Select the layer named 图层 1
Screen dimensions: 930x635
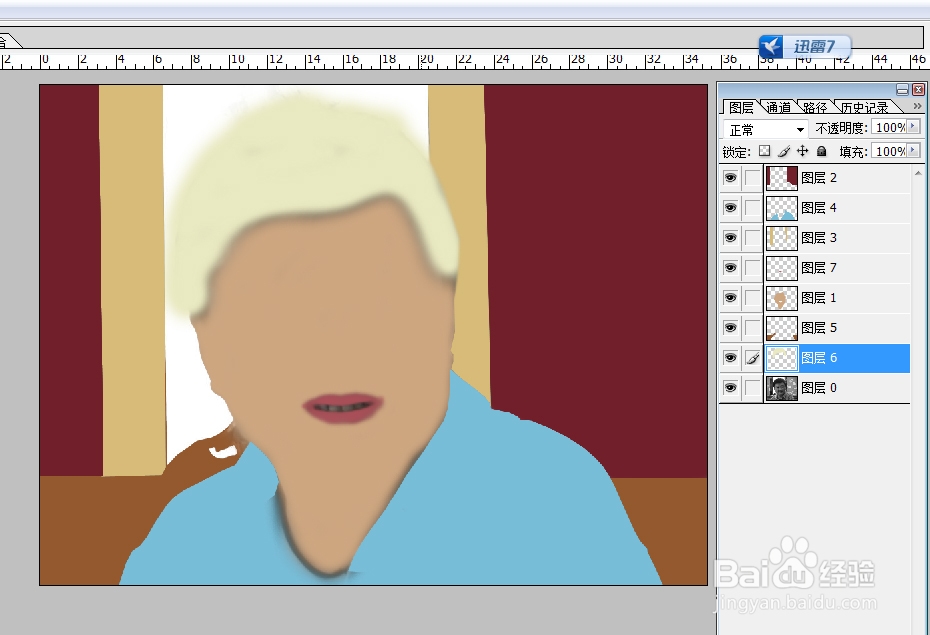(818, 298)
